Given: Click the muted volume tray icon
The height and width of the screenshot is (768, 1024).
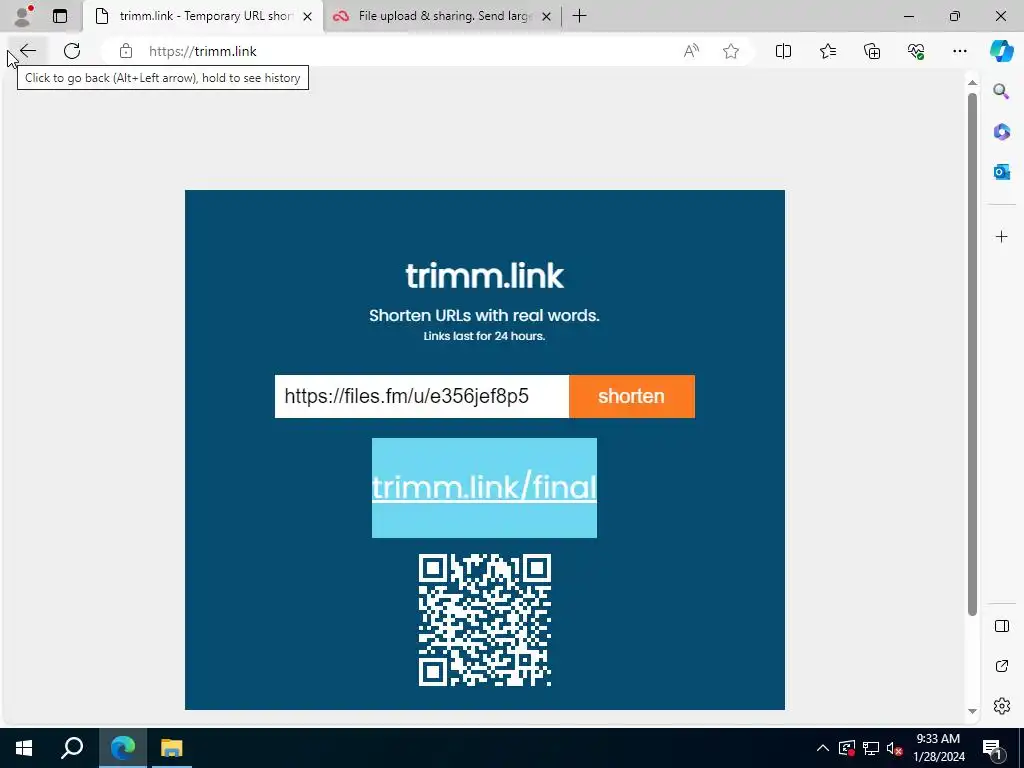Looking at the screenshot, I should pos(895,748).
